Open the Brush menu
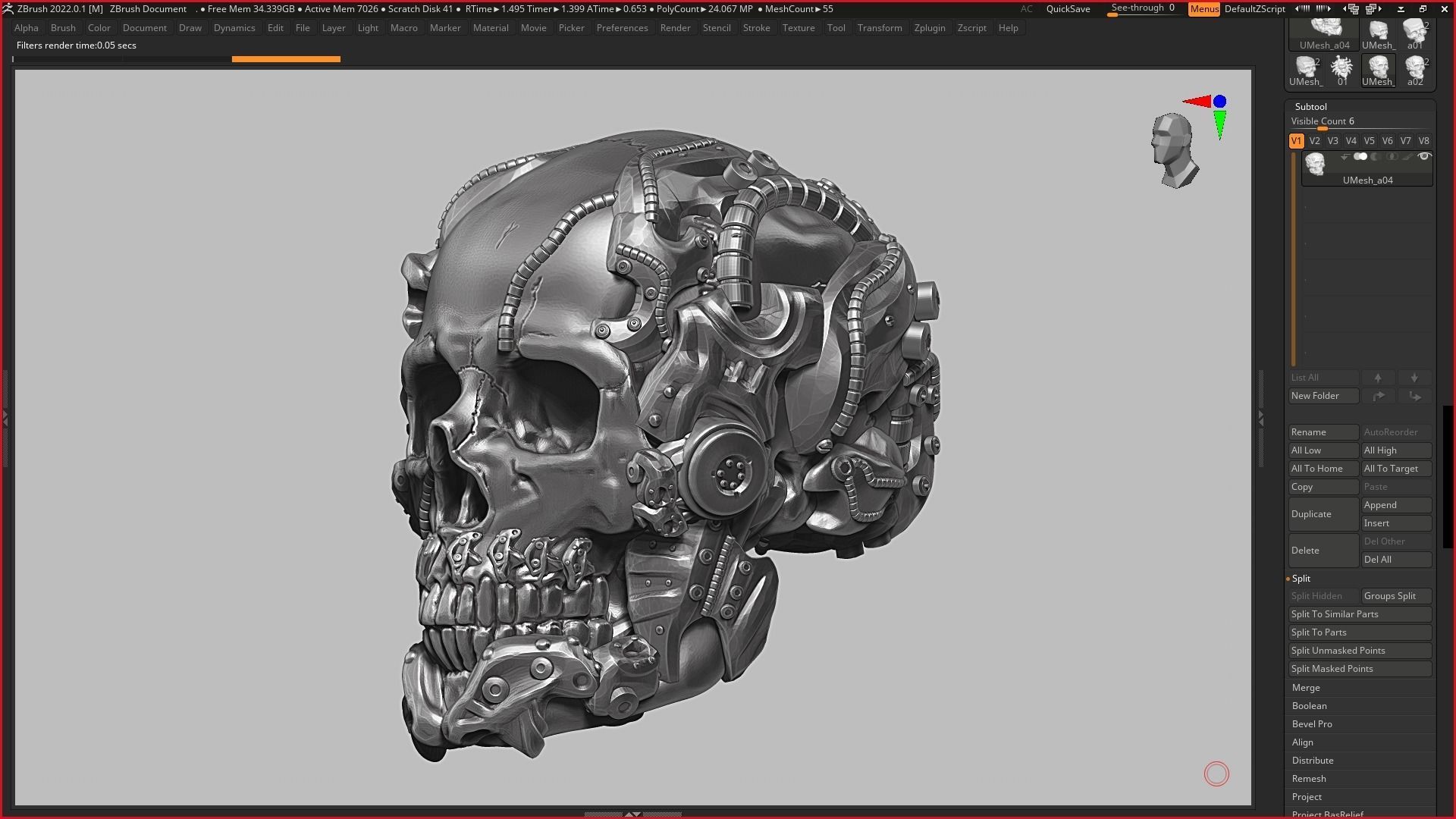 click(x=63, y=28)
